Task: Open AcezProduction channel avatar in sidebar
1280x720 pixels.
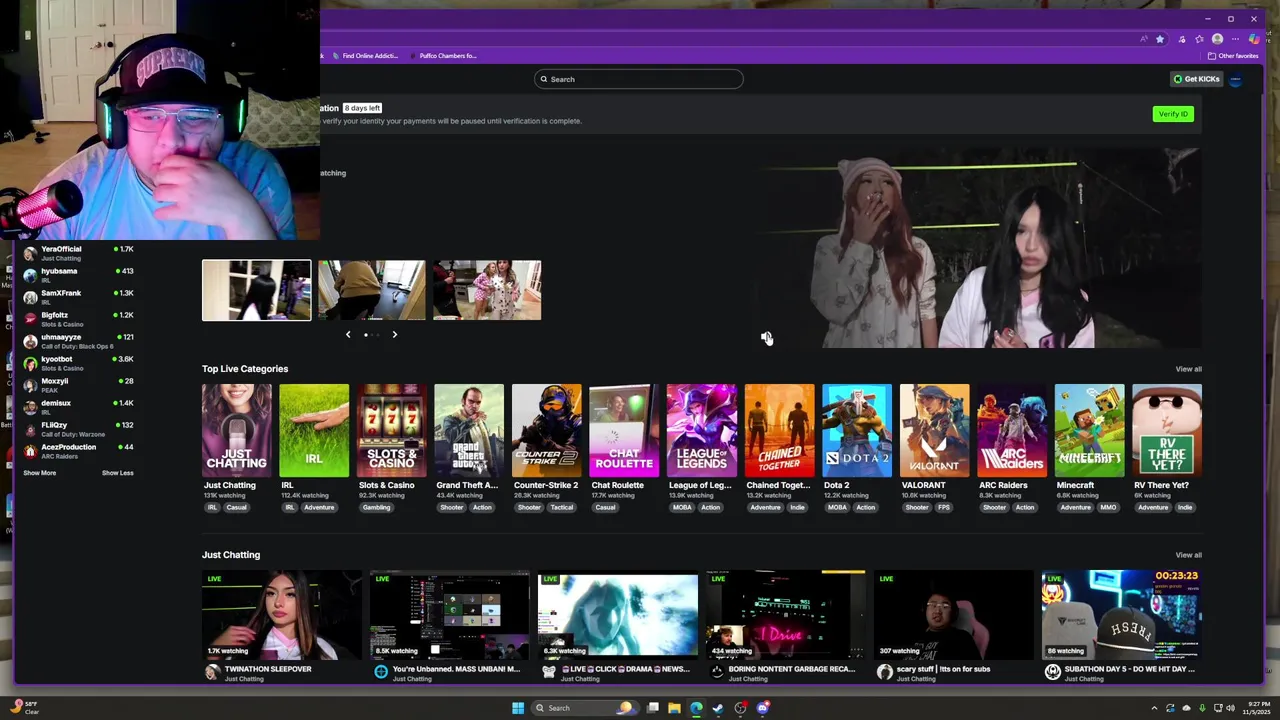Action: click(x=30, y=451)
